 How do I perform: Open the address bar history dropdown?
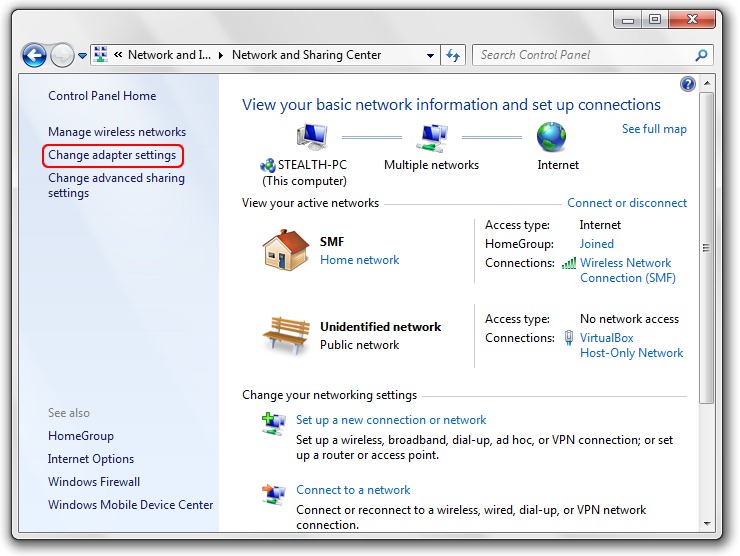tap(430, 55)
